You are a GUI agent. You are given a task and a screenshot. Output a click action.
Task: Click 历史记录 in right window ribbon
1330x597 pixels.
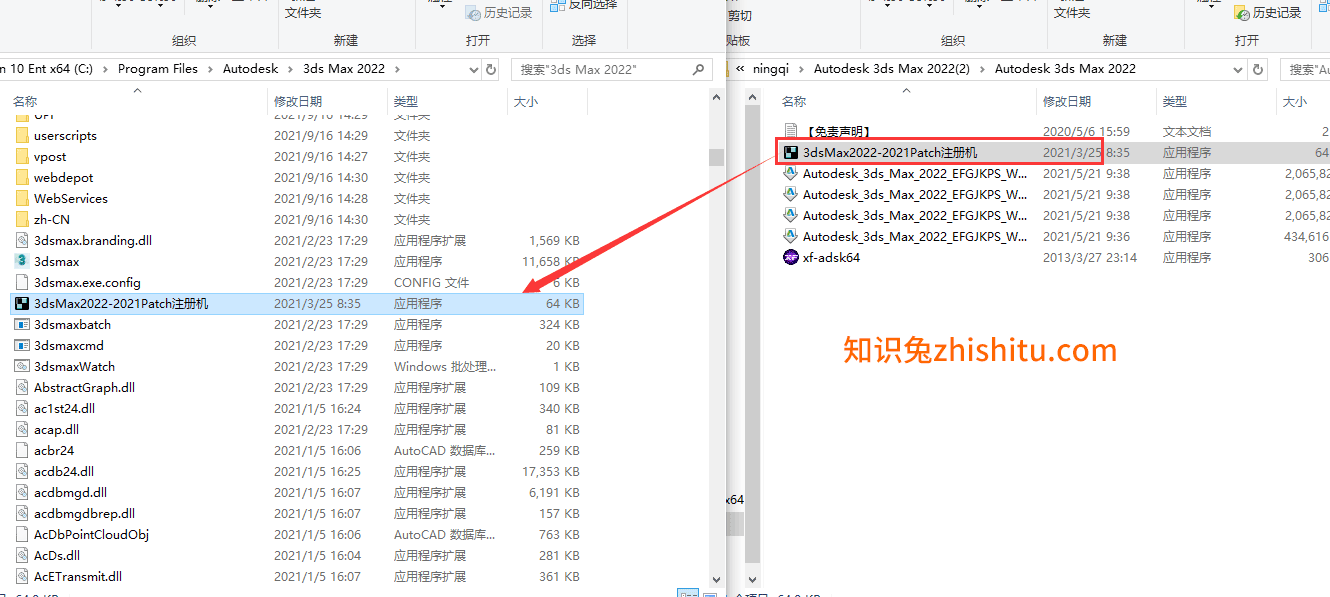pos(1268,13)
